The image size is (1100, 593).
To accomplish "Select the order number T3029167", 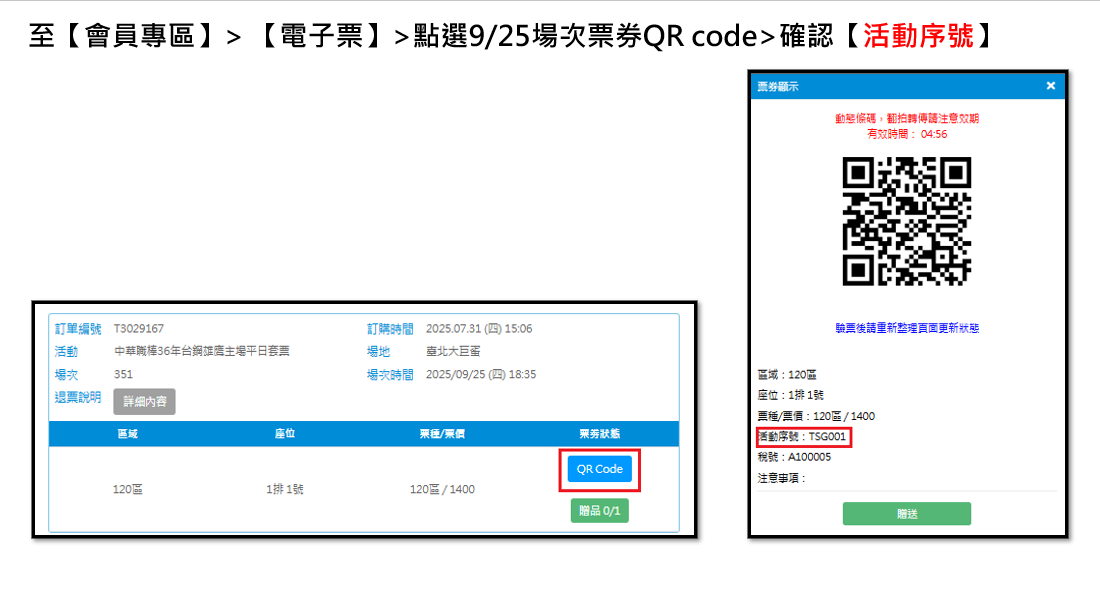I will [139, 328].
